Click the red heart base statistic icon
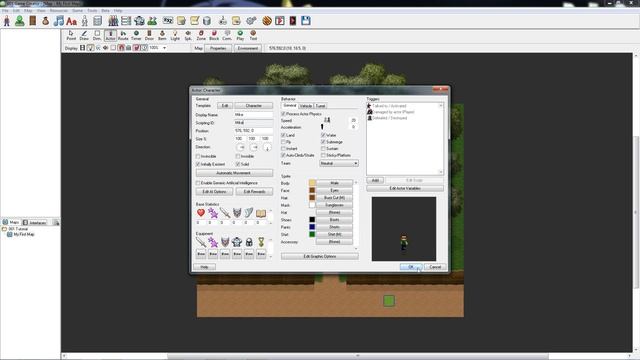Viewport: 640px width, 360px height. pos(201,213)
